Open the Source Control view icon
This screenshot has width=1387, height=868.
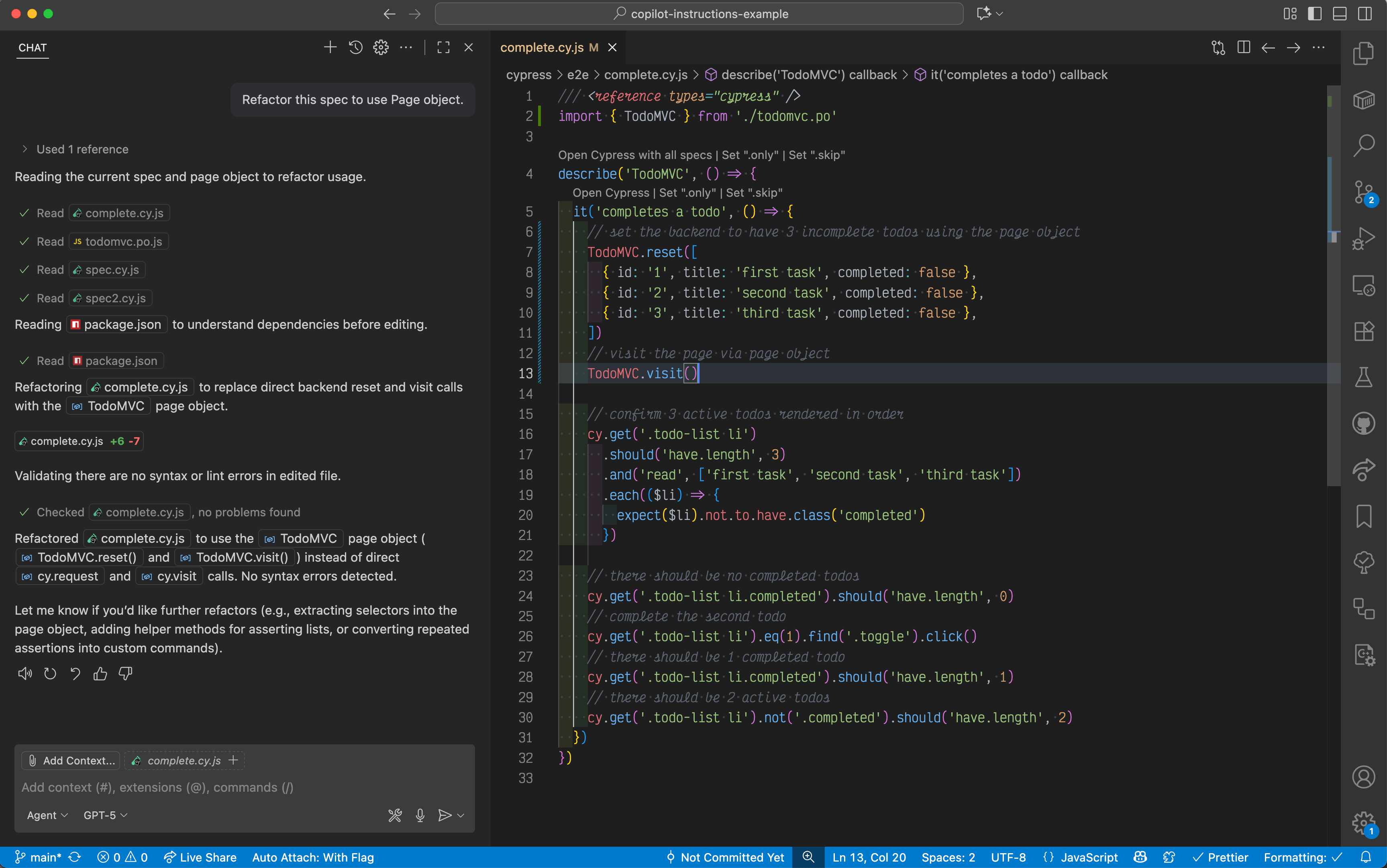pos(1363,191)
